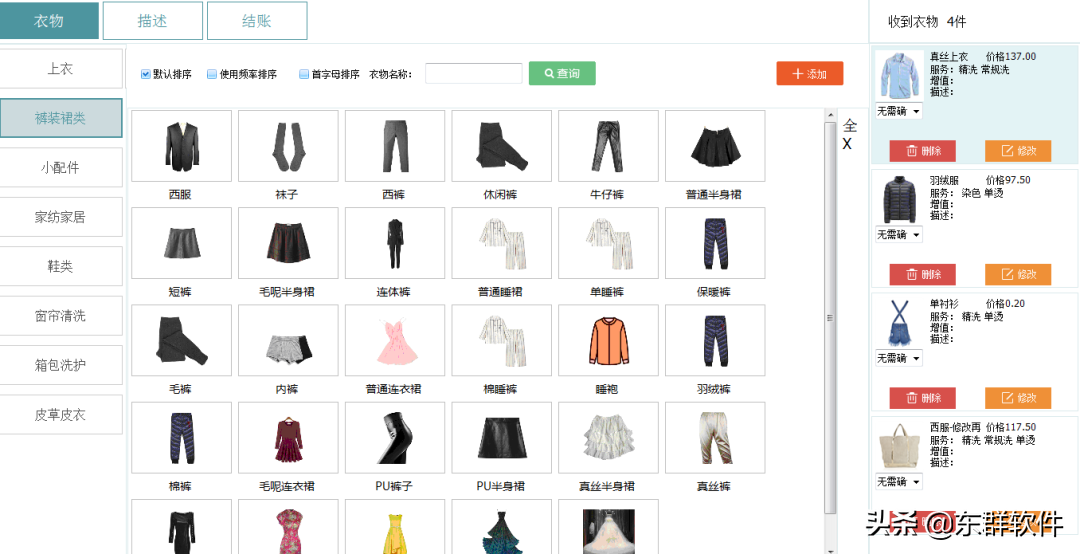The image size is (1080, 554).
Task: Click the down jacket thumbnail of 羽绒服
Action: click(899, 199)
